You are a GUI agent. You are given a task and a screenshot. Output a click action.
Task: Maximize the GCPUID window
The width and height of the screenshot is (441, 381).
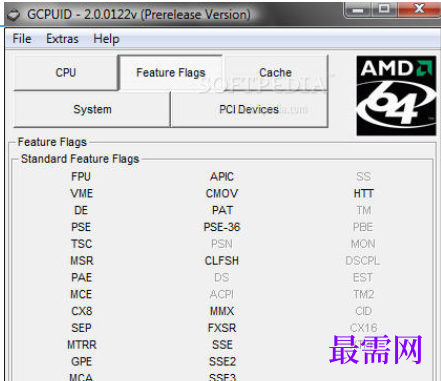[384, 9]
